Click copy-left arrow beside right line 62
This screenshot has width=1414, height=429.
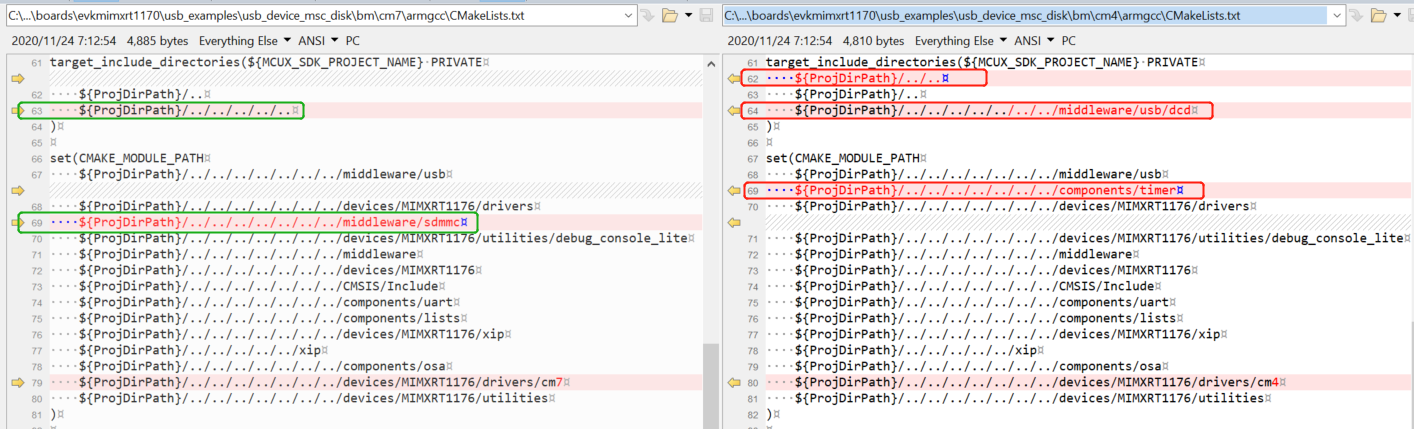click(x=732, y=78)
